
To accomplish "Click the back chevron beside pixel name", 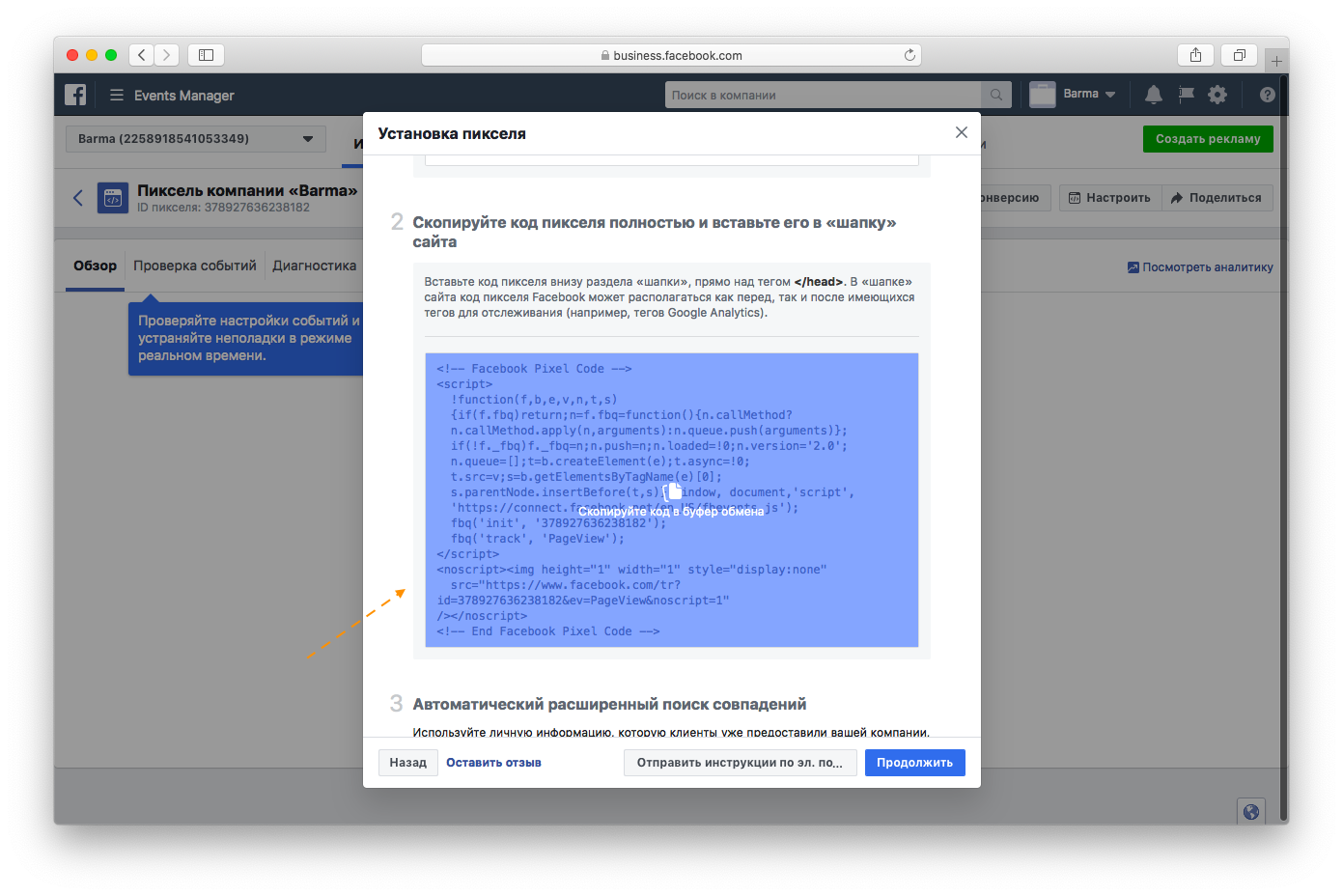I will [78, 198].
